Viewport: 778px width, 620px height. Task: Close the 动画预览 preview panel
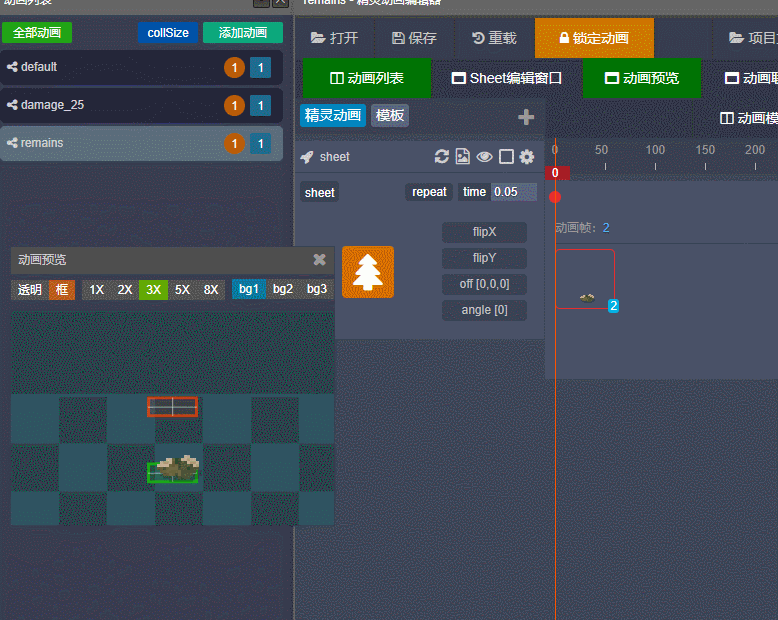tap(320, 259)
